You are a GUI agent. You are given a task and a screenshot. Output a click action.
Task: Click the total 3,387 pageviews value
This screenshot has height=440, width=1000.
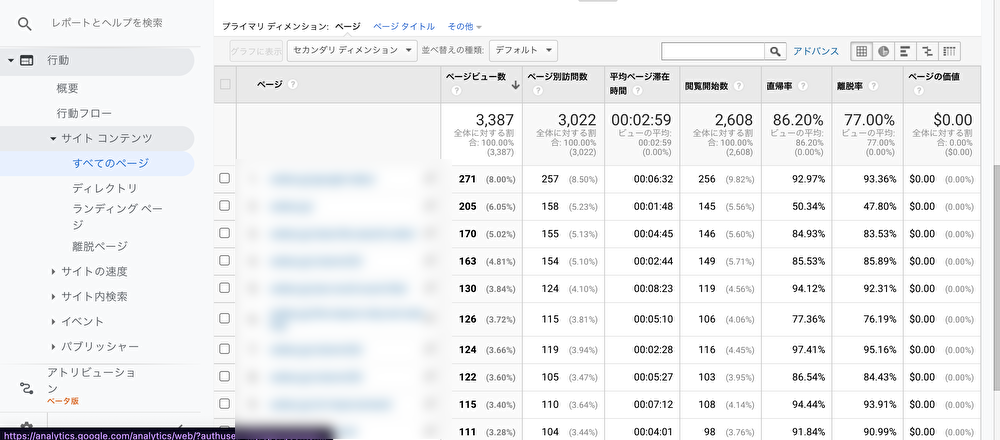coord(494,120)
